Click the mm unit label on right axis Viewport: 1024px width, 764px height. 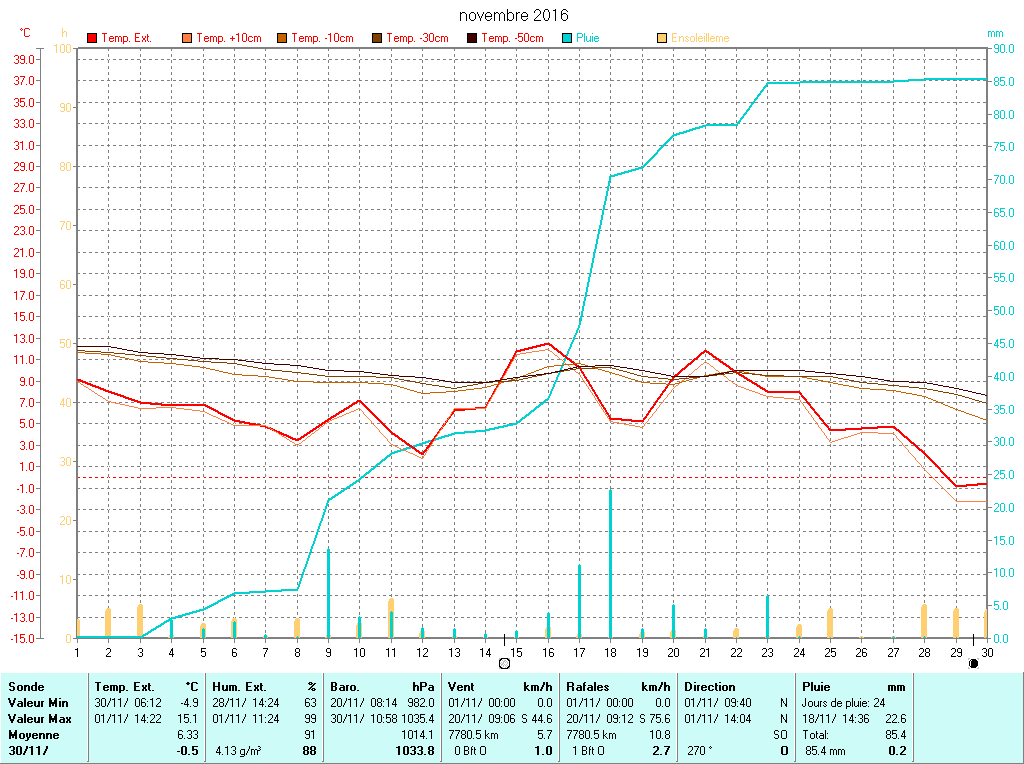[x=994, y=33]
